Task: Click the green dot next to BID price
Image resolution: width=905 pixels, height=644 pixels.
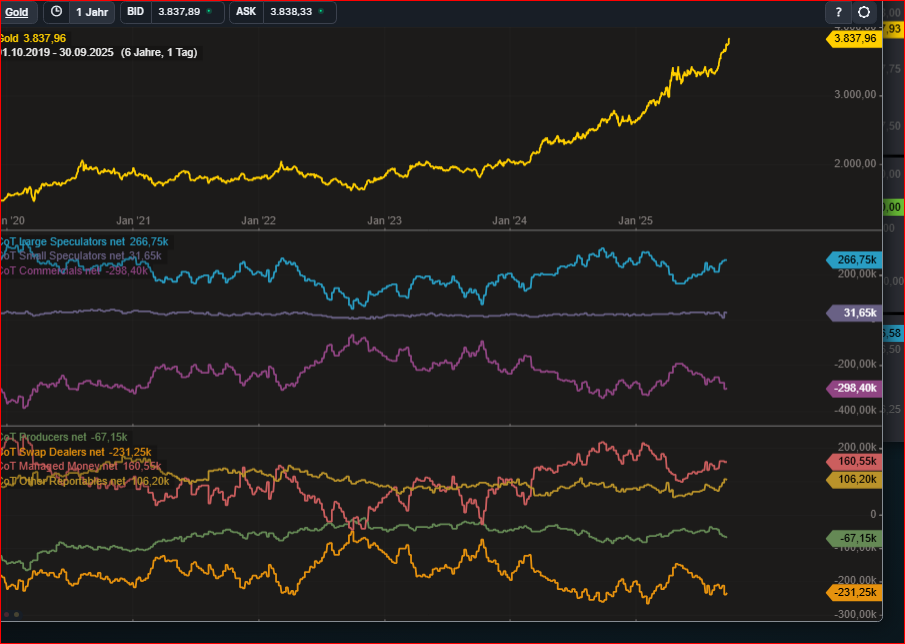Action: [208, 12]
